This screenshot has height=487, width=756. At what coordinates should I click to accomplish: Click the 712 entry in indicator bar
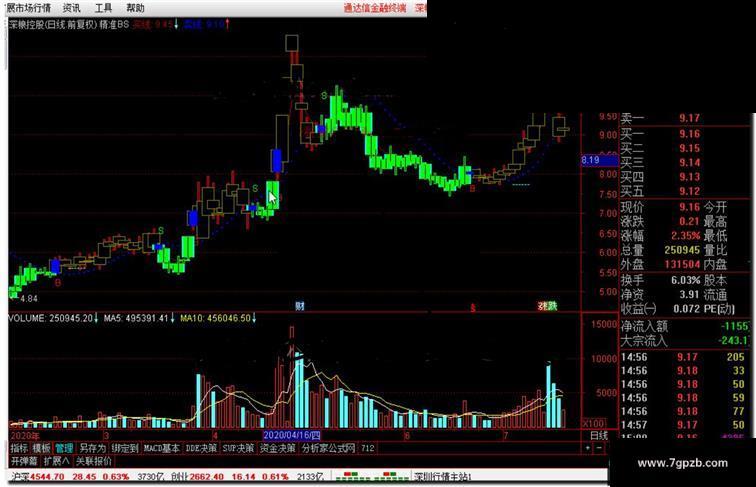click(367, 448)
